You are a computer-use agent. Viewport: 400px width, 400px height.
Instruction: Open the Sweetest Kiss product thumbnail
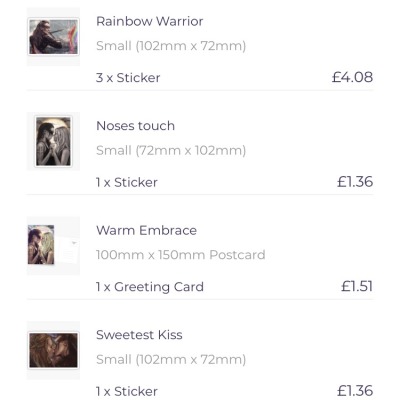53,350
